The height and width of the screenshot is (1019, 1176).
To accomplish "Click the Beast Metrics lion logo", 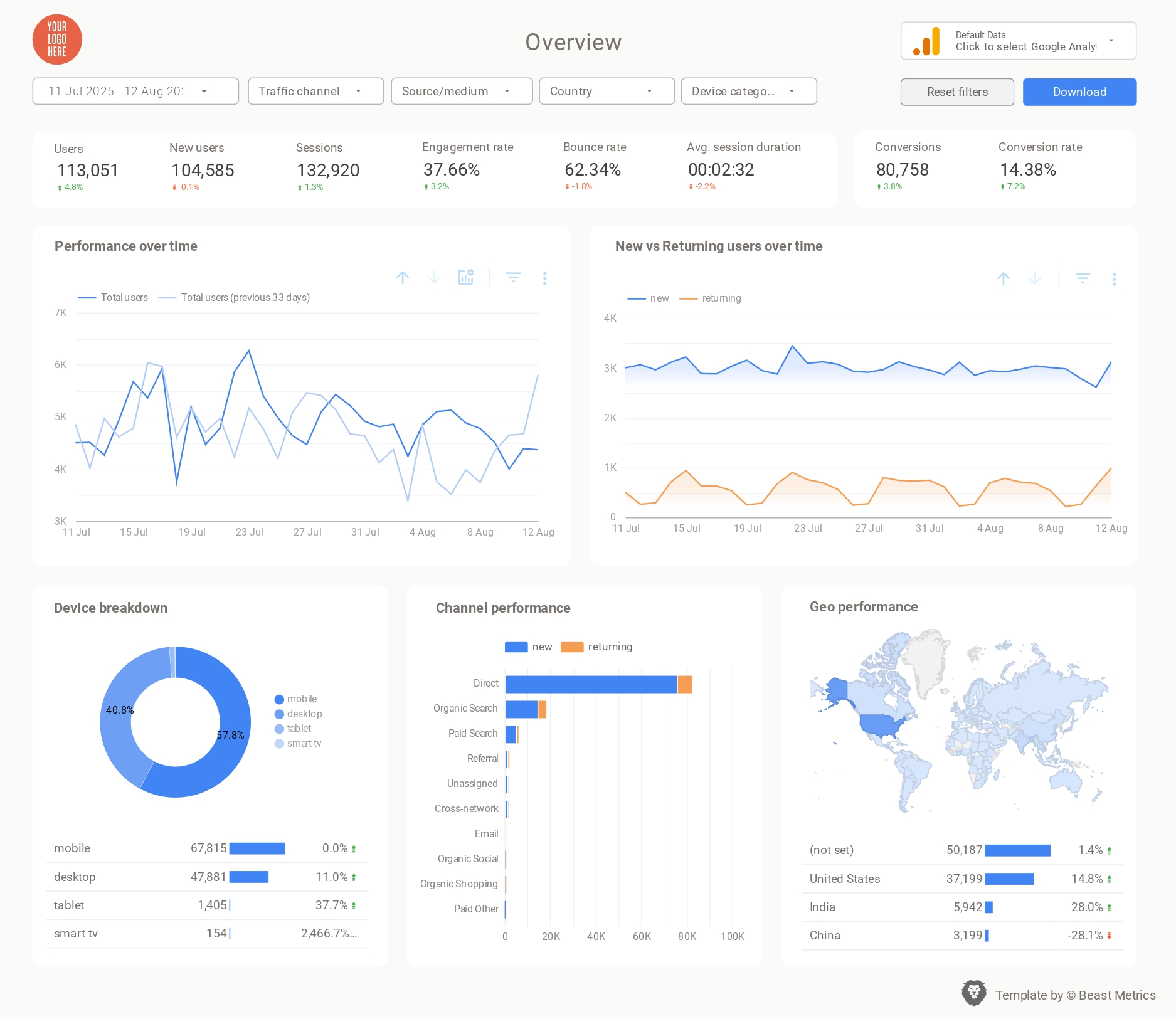I will click(974, 993).
